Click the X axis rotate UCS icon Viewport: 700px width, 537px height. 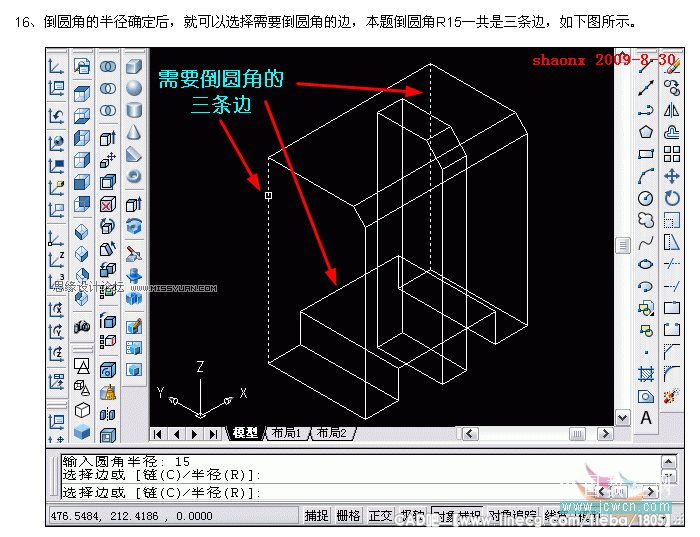pos(56,309)
